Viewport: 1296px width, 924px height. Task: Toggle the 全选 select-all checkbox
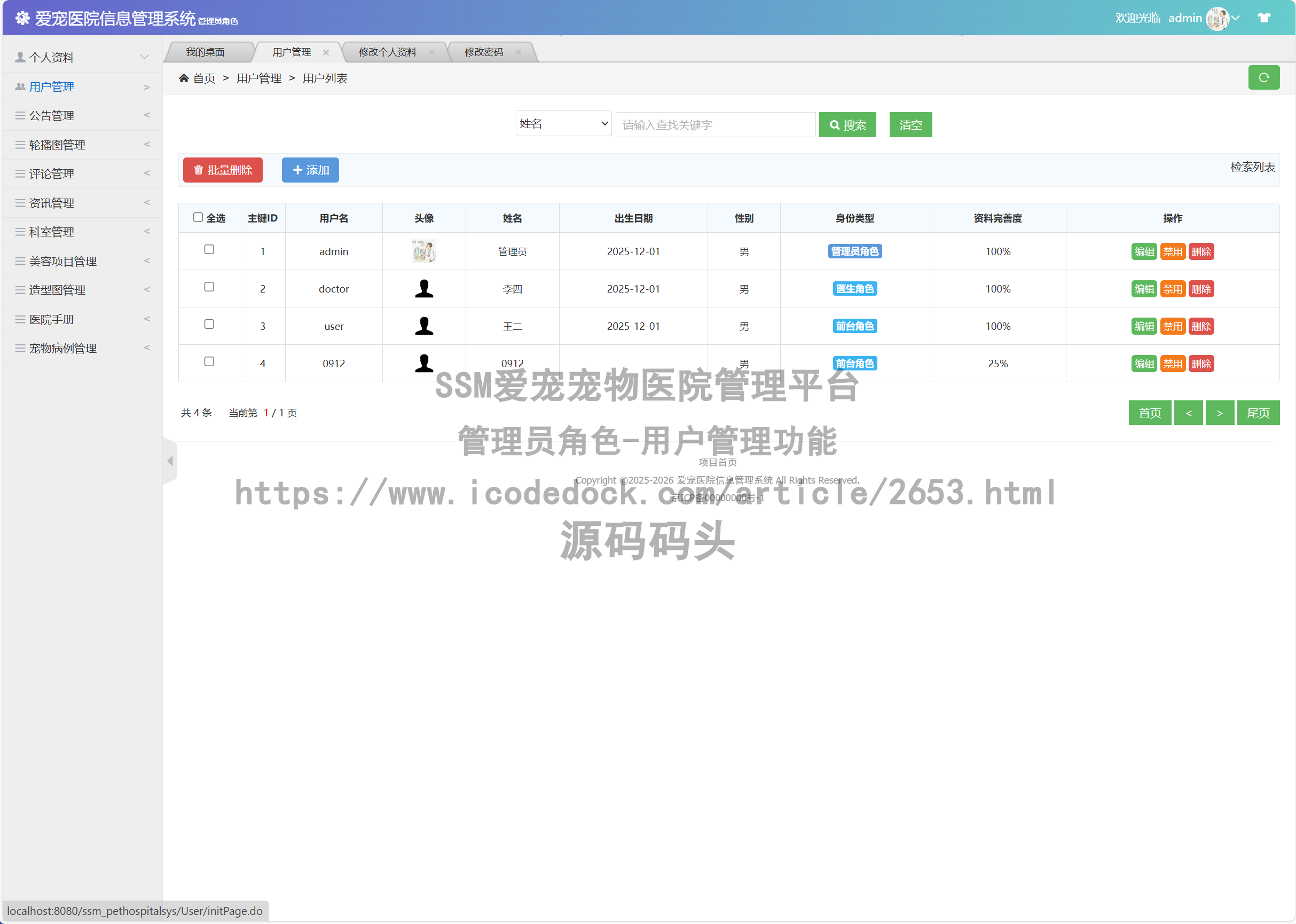(198, 217)
